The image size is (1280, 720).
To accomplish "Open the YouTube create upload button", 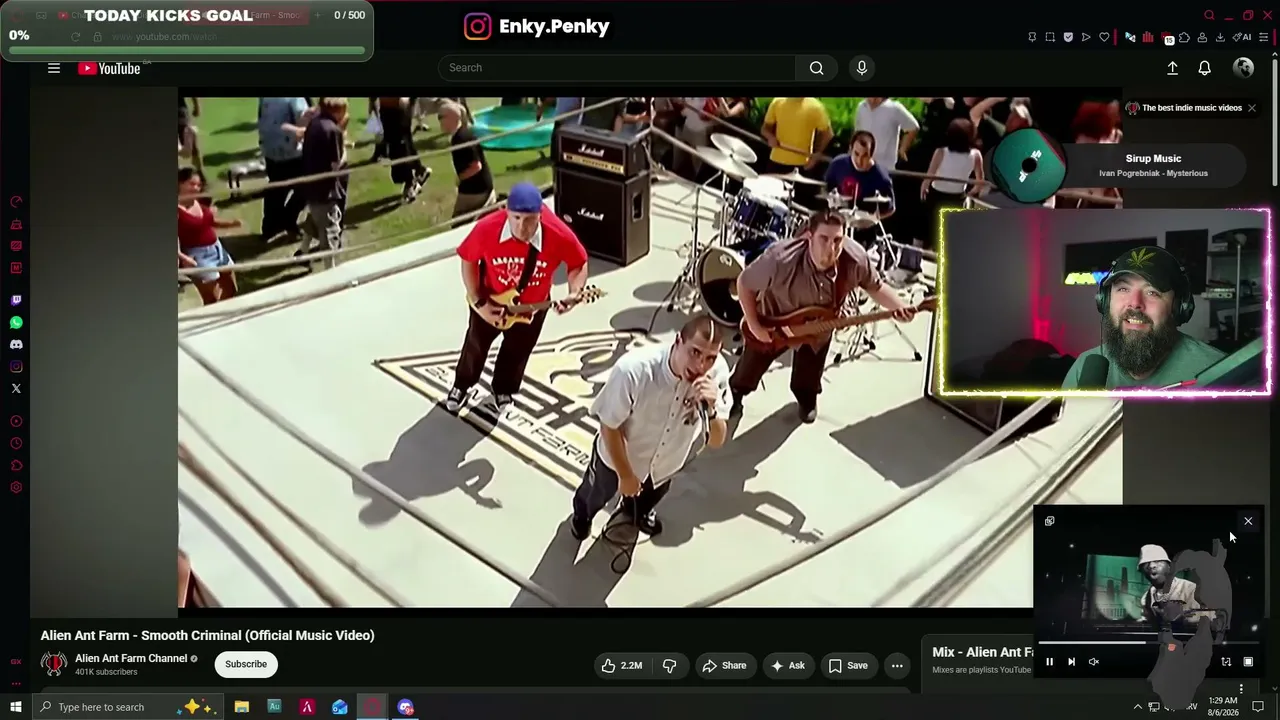I will point(1172,68).
